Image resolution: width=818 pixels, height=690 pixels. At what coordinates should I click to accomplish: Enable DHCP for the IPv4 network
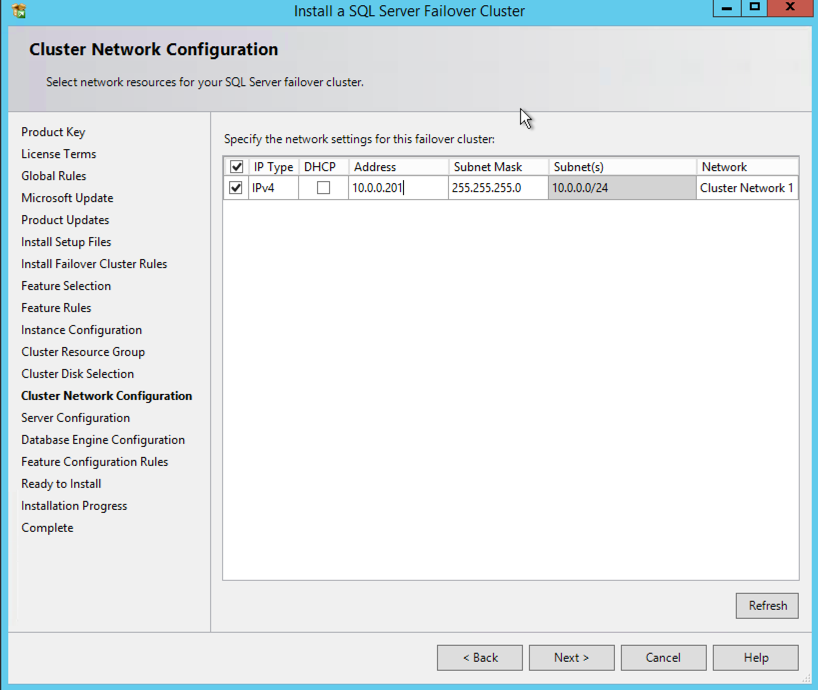click(323, 188)
